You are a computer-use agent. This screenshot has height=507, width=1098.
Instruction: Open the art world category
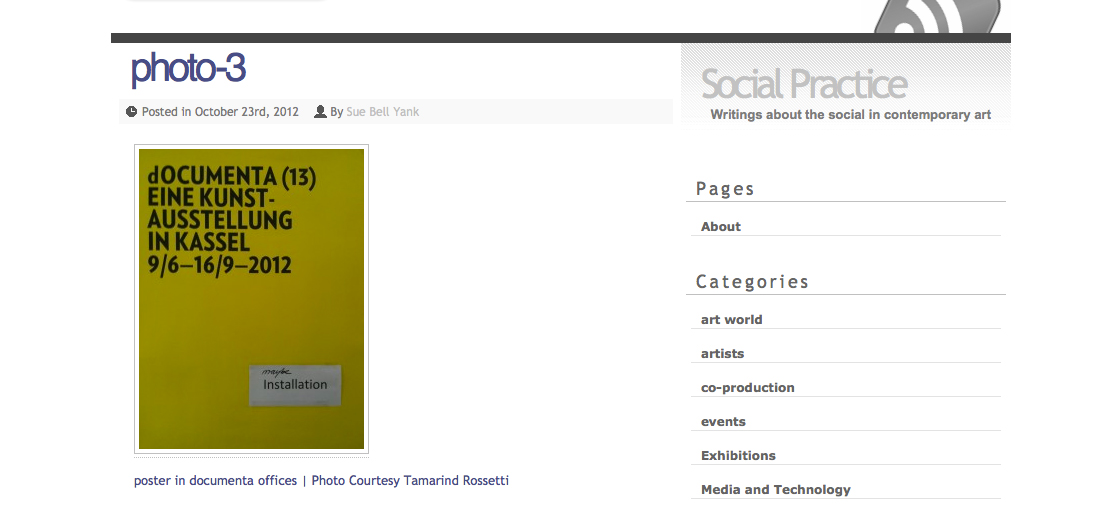click(x=731, y=319)
